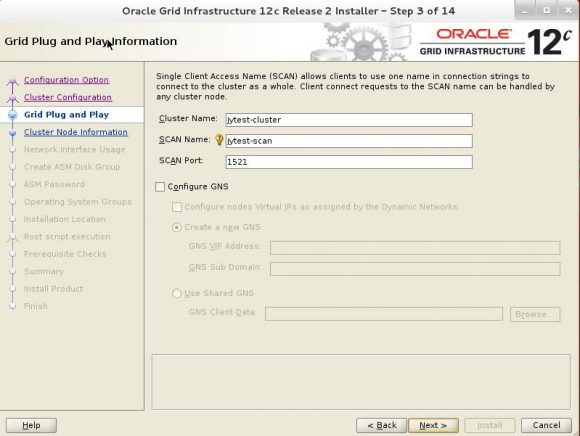580x436 pixels.
Task: Open Help for this installer step
Action: click(31, 425)
